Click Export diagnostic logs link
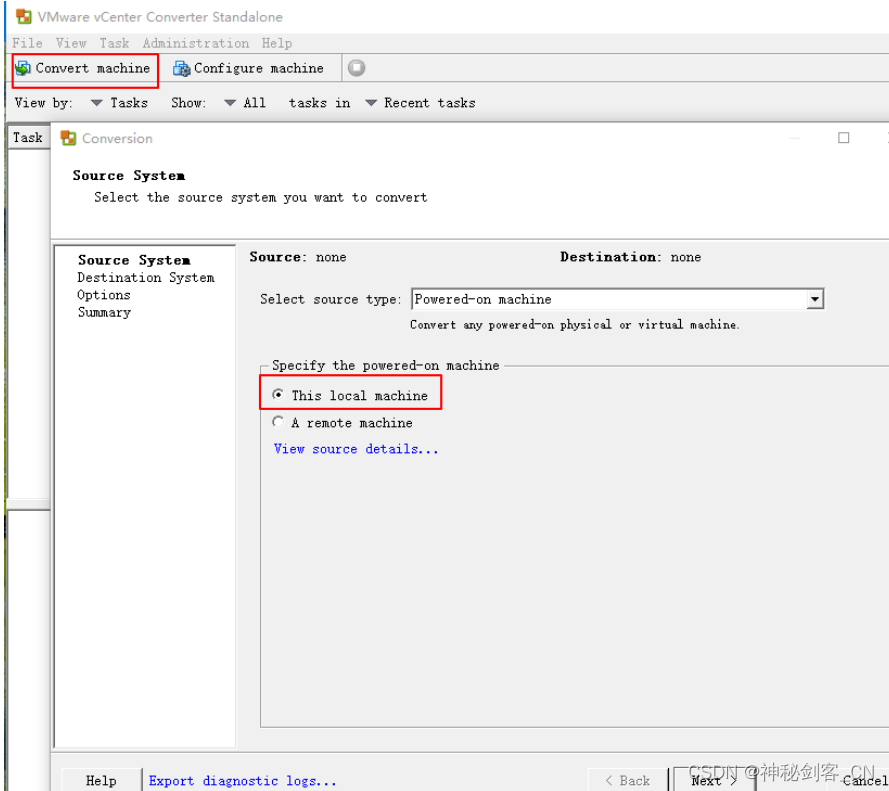 tap(243, 781)
